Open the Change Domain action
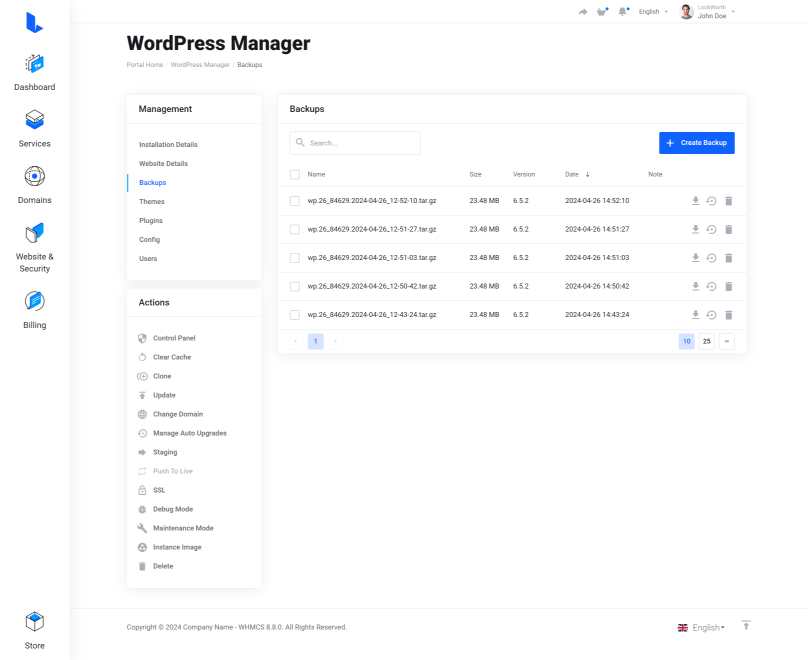The height and width of the screenshot is (660, 808). coord(171,415)
